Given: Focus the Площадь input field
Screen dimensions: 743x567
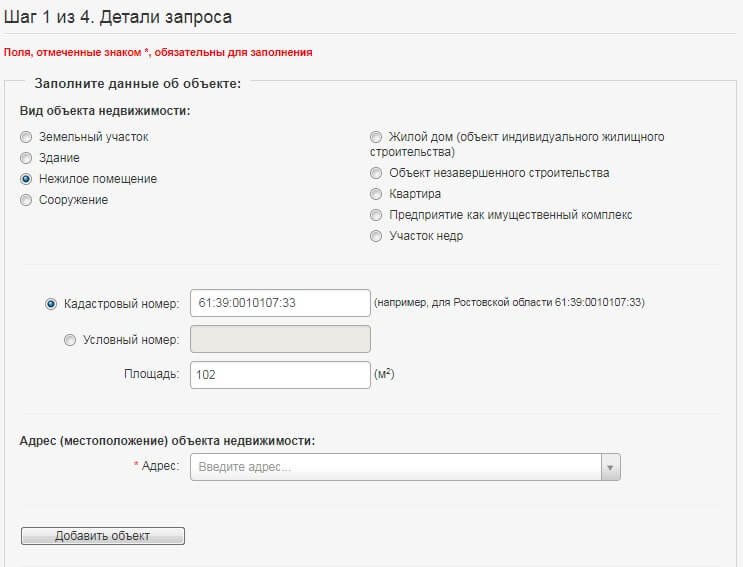Looking at the screenshot, I should pyautogui.click(x=280, y=375).
